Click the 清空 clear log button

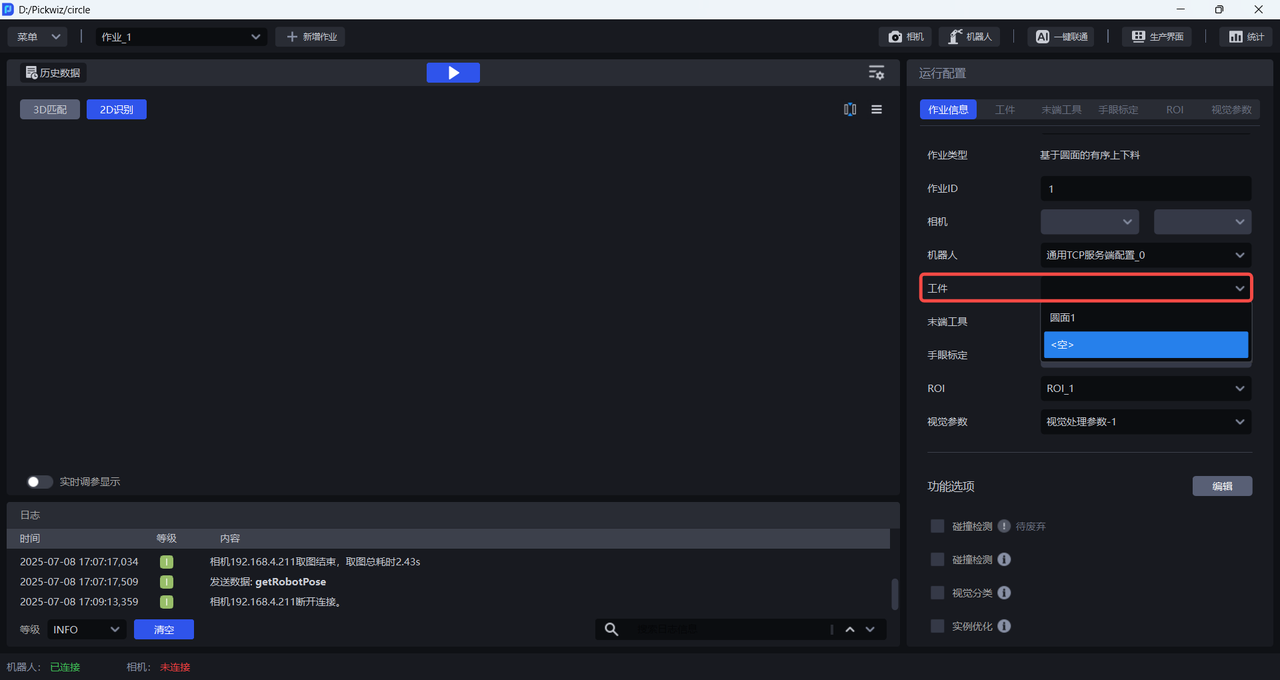[164, 630]
